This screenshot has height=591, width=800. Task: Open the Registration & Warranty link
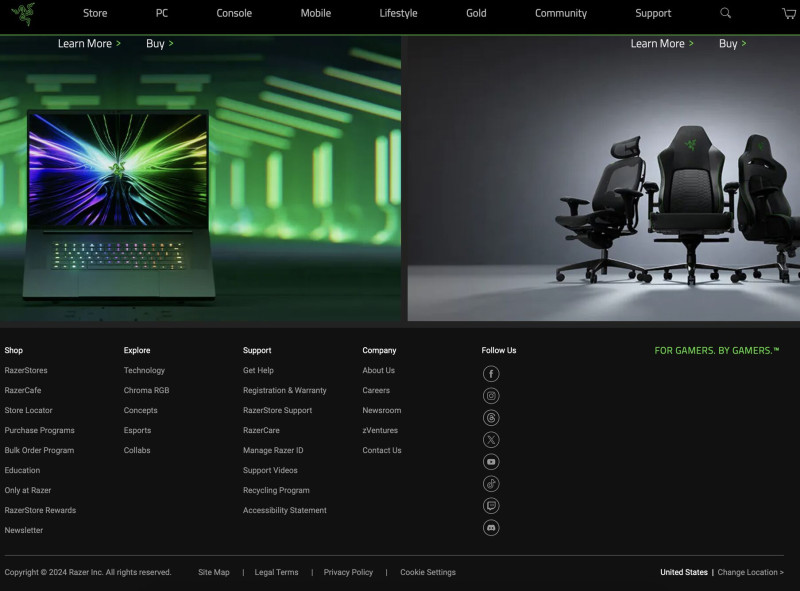[x=285, y=390]
